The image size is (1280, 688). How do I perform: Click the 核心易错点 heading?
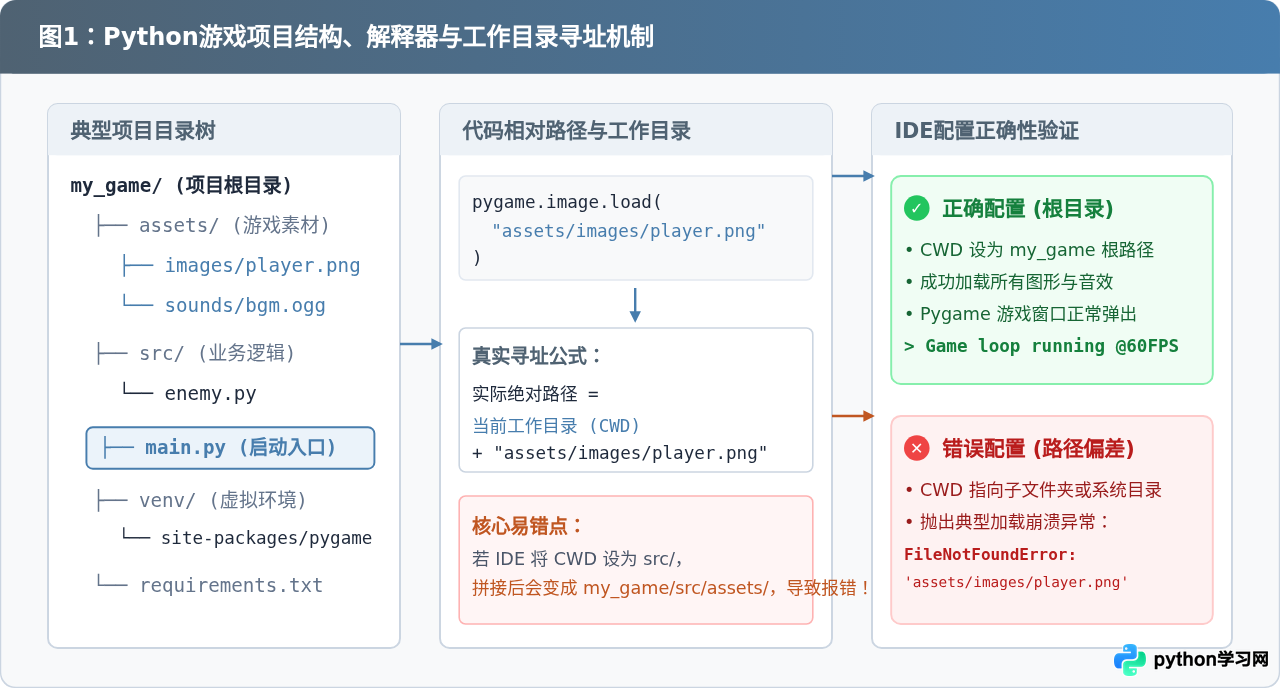click(x=527, y=526)
